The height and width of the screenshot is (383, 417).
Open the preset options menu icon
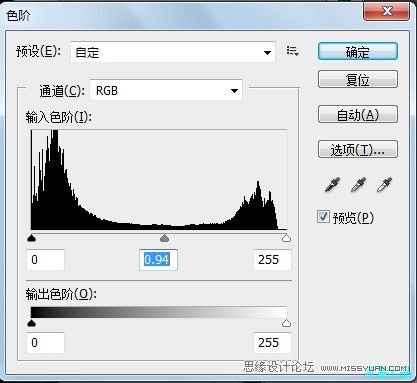click(x=292, y=51)
